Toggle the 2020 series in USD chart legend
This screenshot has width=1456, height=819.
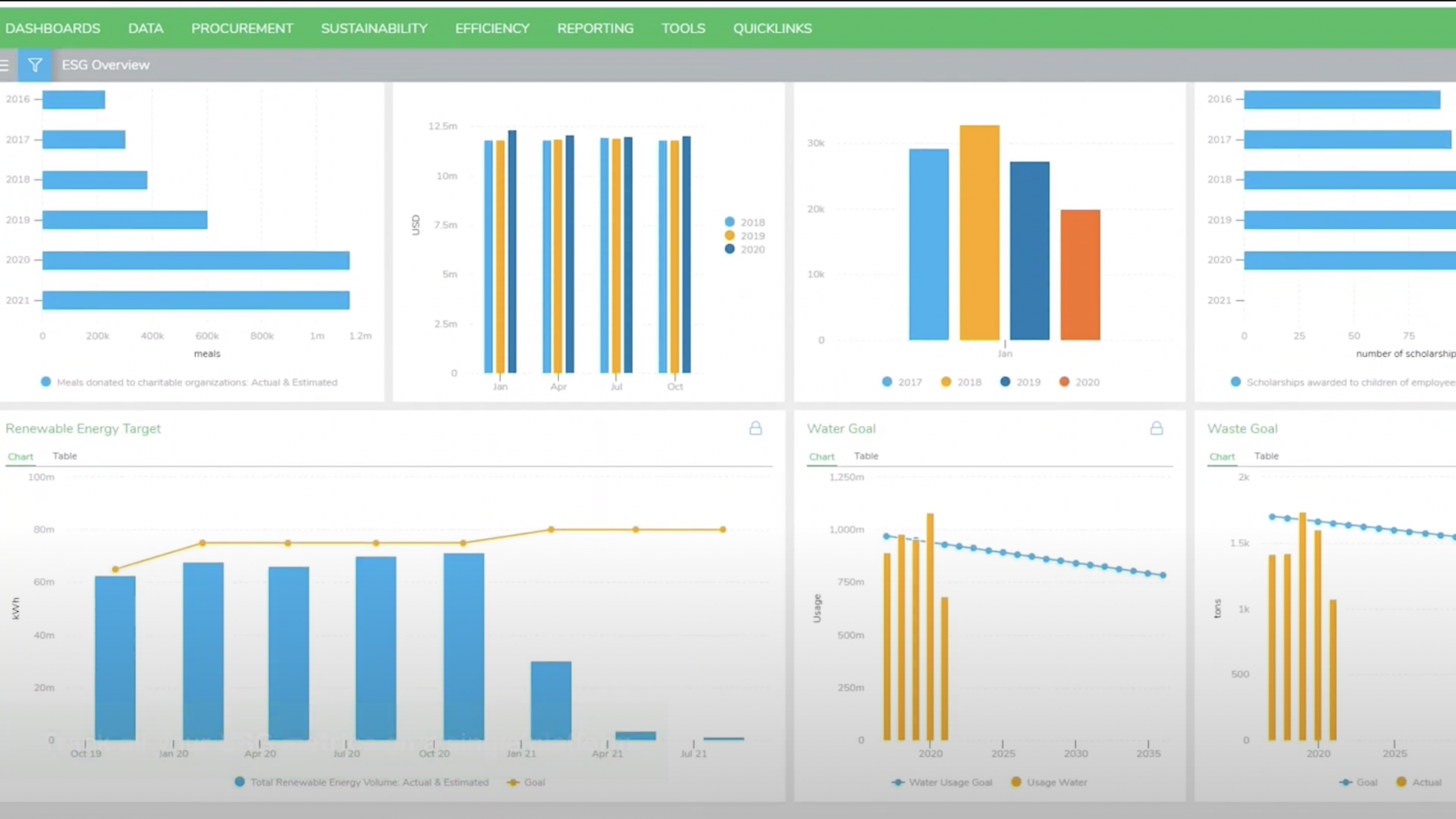[x=744, y=249]
